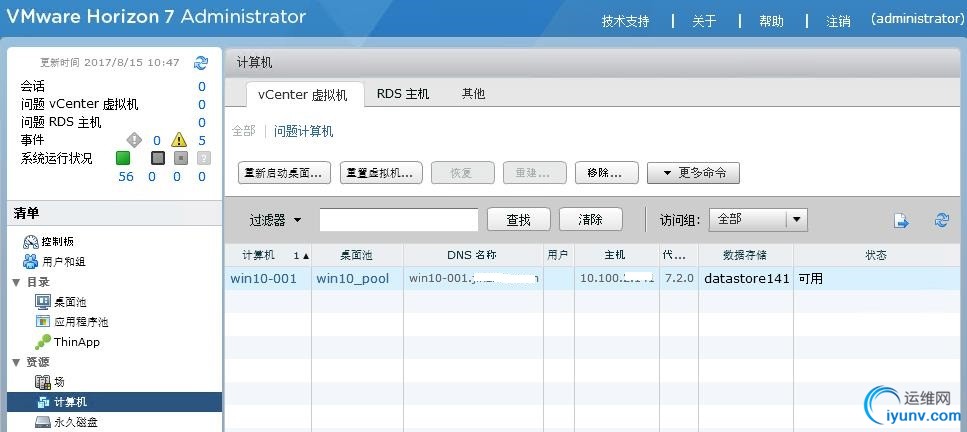The image size is (967, 432).
Task: Click the 恢复 button
Action: click(463, 173)
